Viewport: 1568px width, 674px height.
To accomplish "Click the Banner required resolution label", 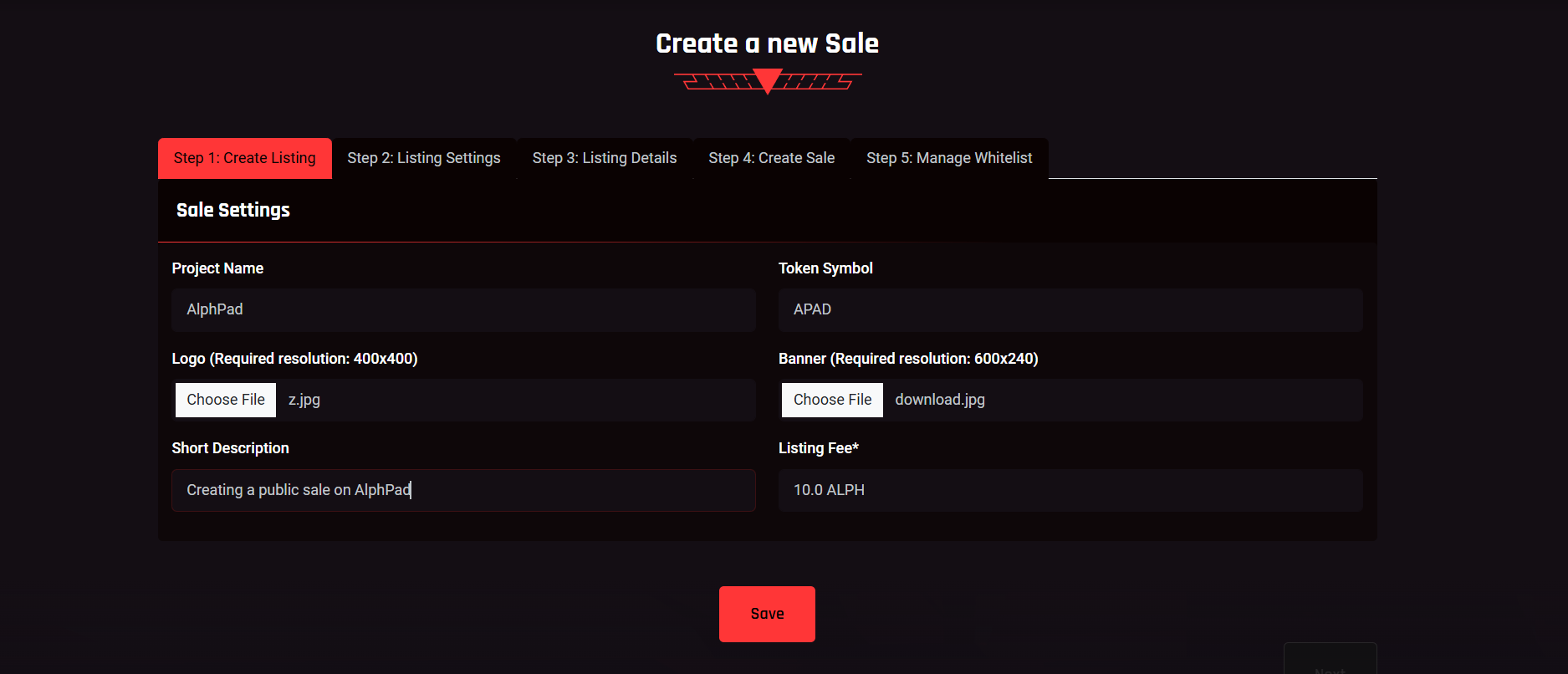I will (907, 359).
